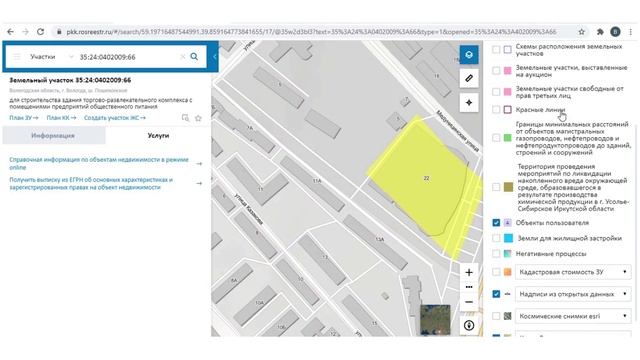Activate the locate-me map tool
This screenshot has width=640, height=360.
click(469, 102)
